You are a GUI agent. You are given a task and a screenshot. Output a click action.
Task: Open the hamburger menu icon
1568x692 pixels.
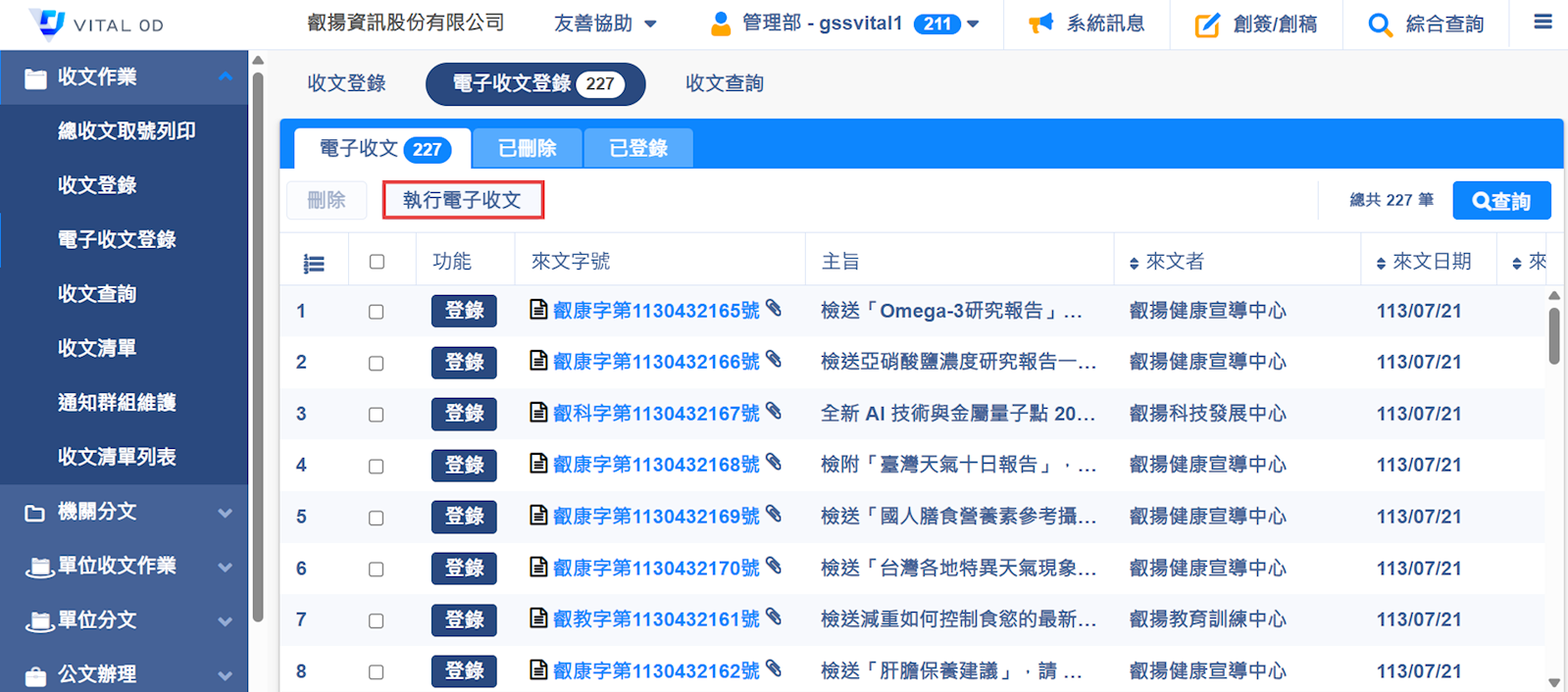1543,22
